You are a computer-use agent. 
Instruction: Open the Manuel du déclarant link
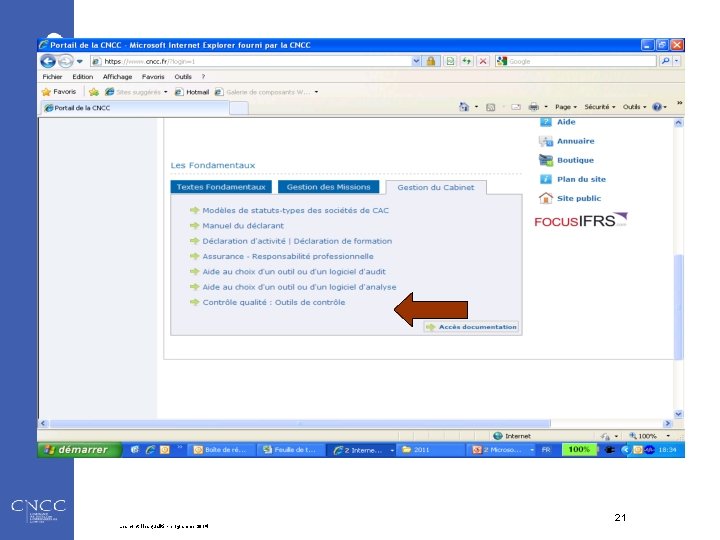pos(243,225)
